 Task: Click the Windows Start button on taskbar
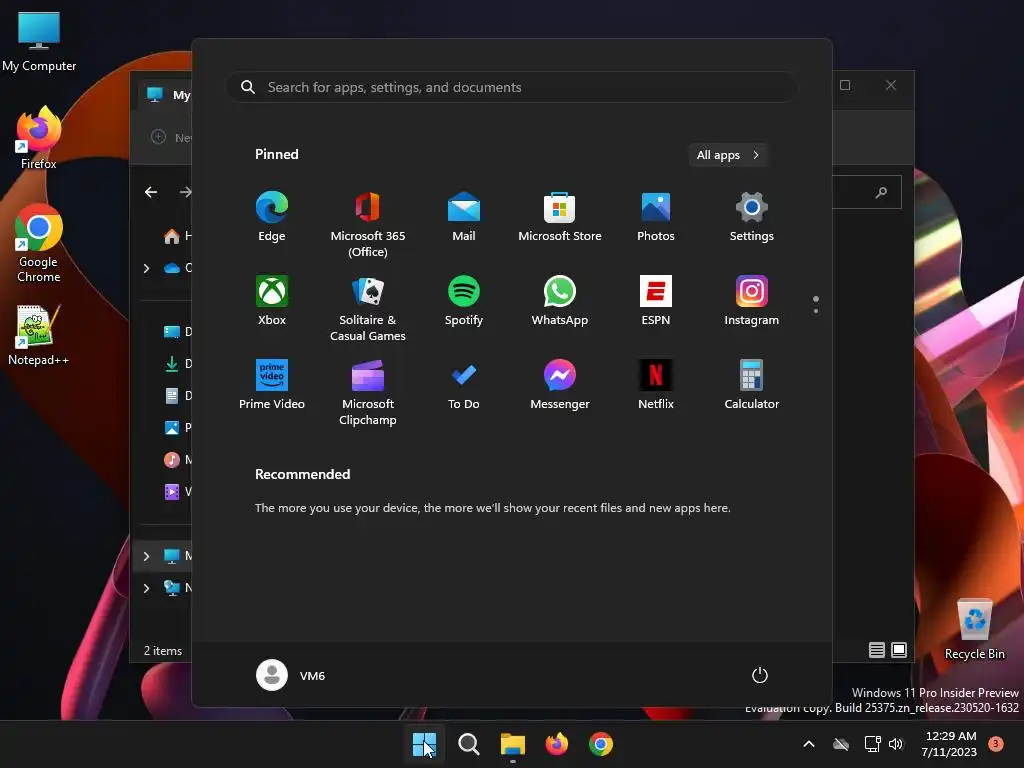point(424,744)
